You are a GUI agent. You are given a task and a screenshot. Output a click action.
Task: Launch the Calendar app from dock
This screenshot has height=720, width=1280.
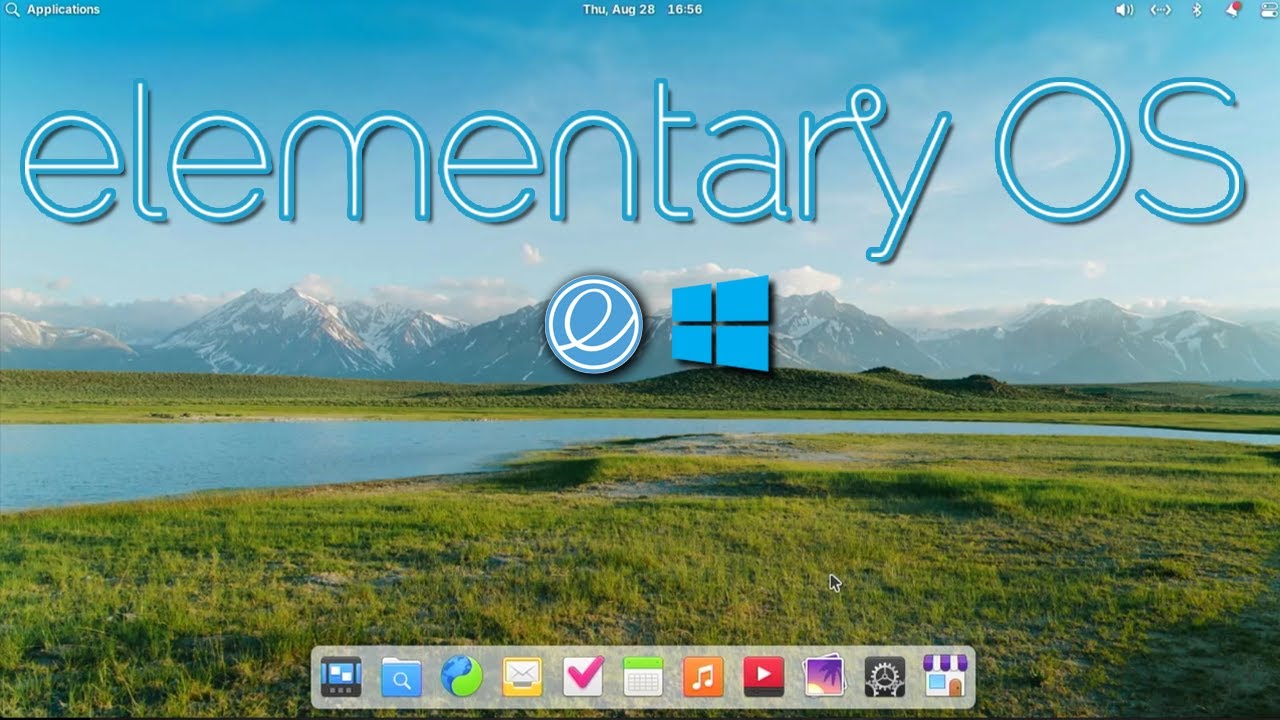(x=643, y=677)
